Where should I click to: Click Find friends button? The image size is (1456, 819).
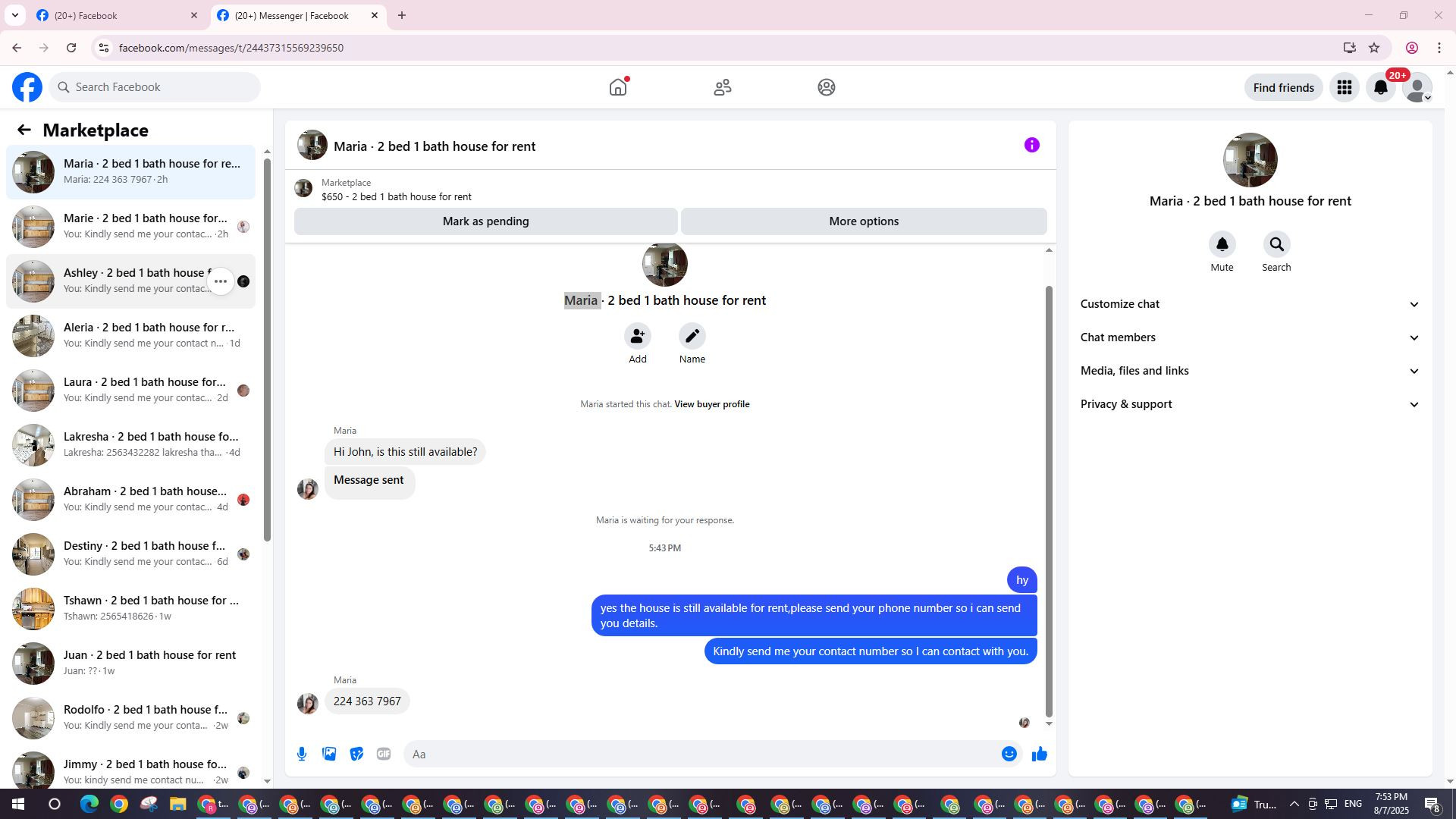point(1283,87)
